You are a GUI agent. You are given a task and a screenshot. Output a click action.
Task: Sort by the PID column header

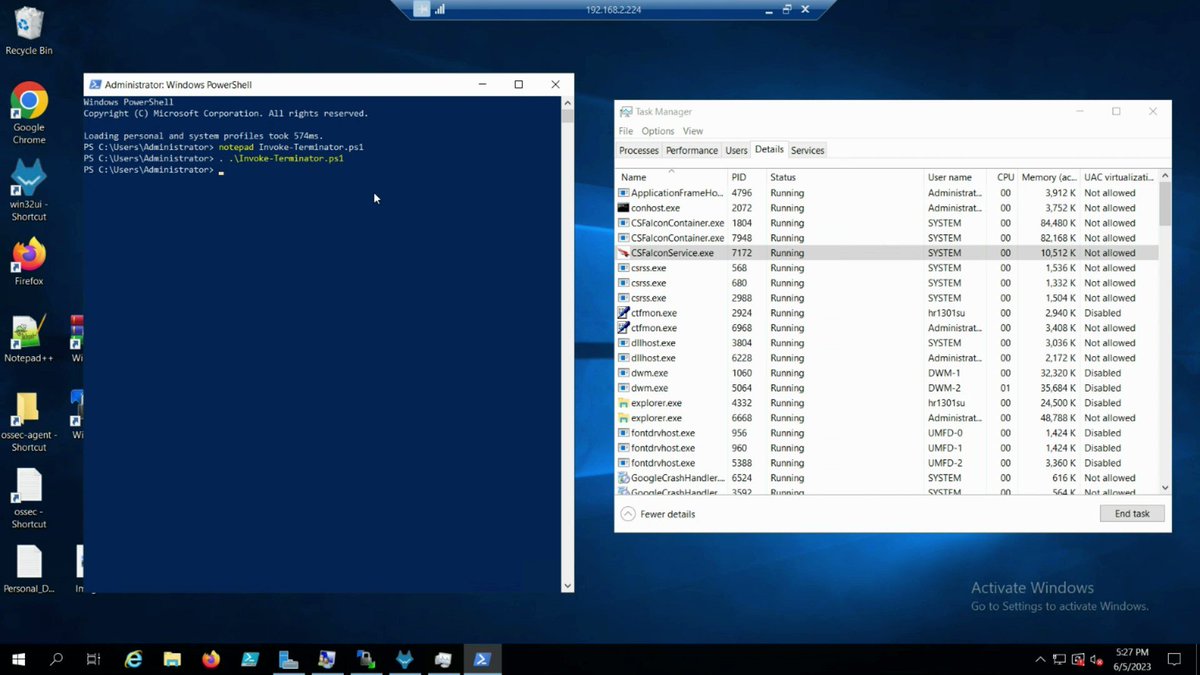pyautogui.click(x=746, y=176)
